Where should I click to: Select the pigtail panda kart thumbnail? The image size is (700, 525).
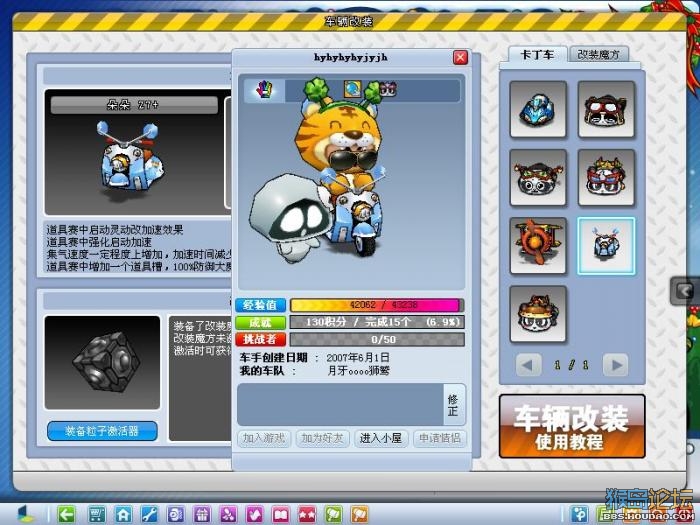coord(538,178)
